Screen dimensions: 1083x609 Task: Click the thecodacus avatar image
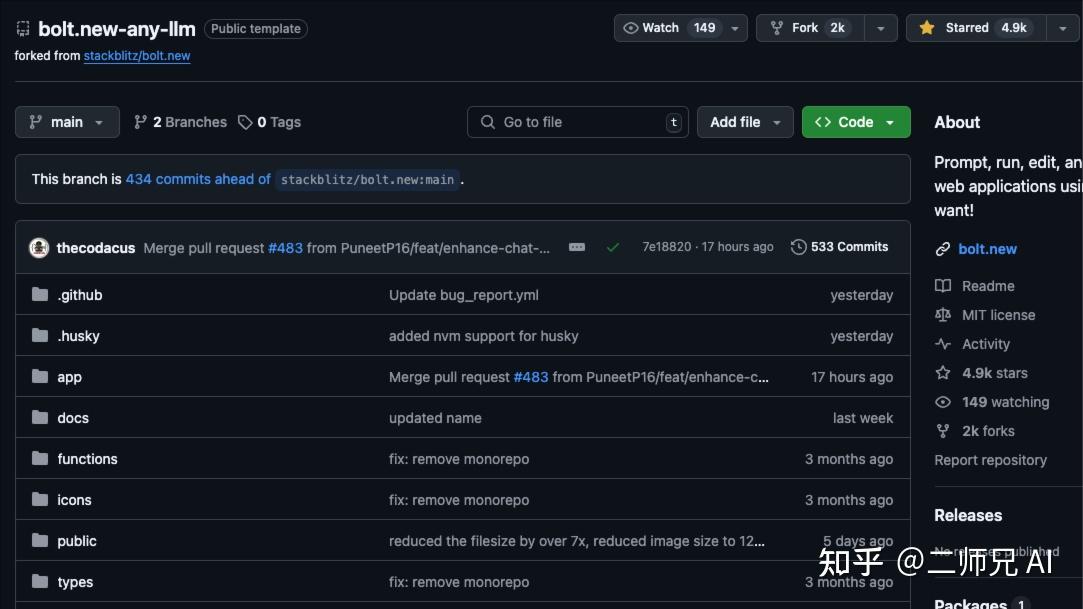39,247
